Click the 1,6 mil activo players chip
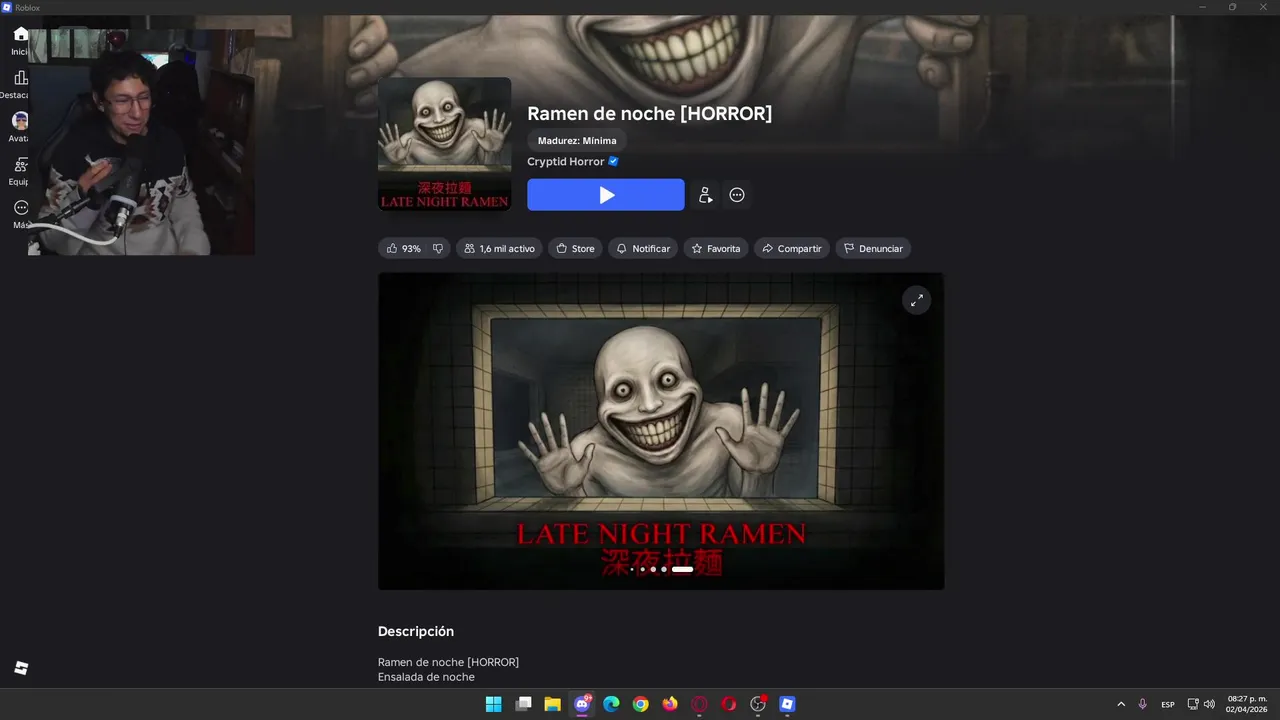 (x=499, y=248)
